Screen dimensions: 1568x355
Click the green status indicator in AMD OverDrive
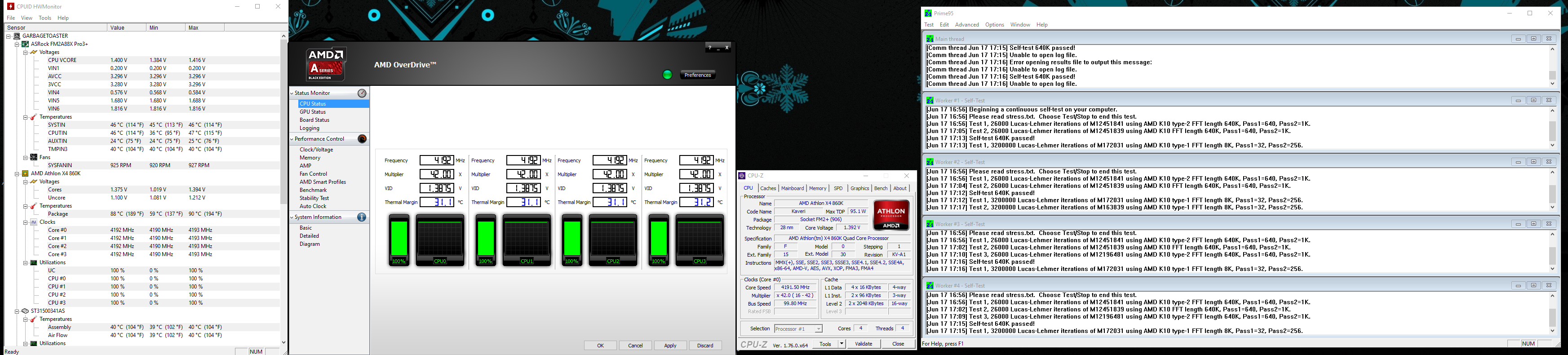pyautogui.click(x=668, y=75)
